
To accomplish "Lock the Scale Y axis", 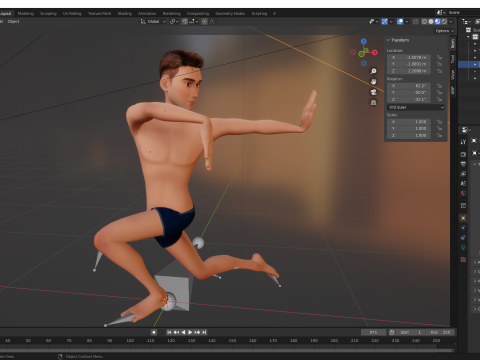I will [x=439, y=128].
